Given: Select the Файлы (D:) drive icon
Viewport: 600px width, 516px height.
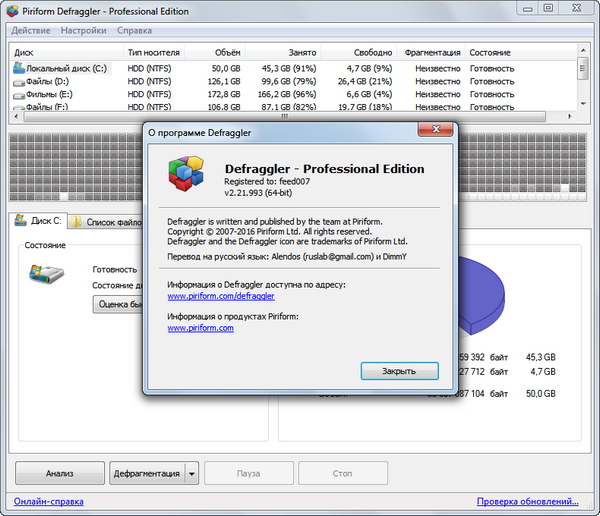Looking at the screenshot, I should click(x=18, y=81).
